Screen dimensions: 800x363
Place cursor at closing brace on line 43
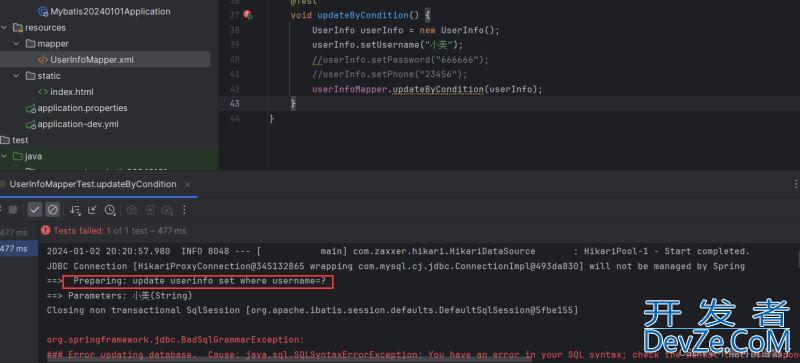293,104
